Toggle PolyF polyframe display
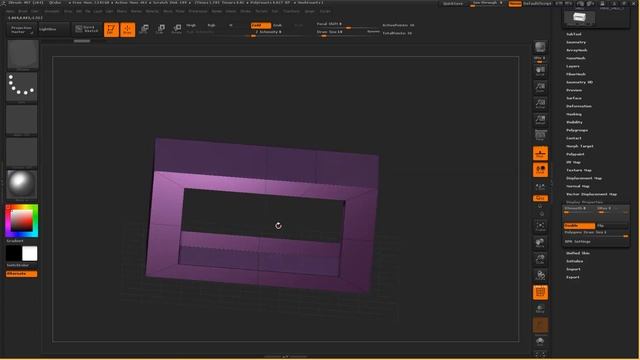 pyautogui.click(x=540, y=292)
